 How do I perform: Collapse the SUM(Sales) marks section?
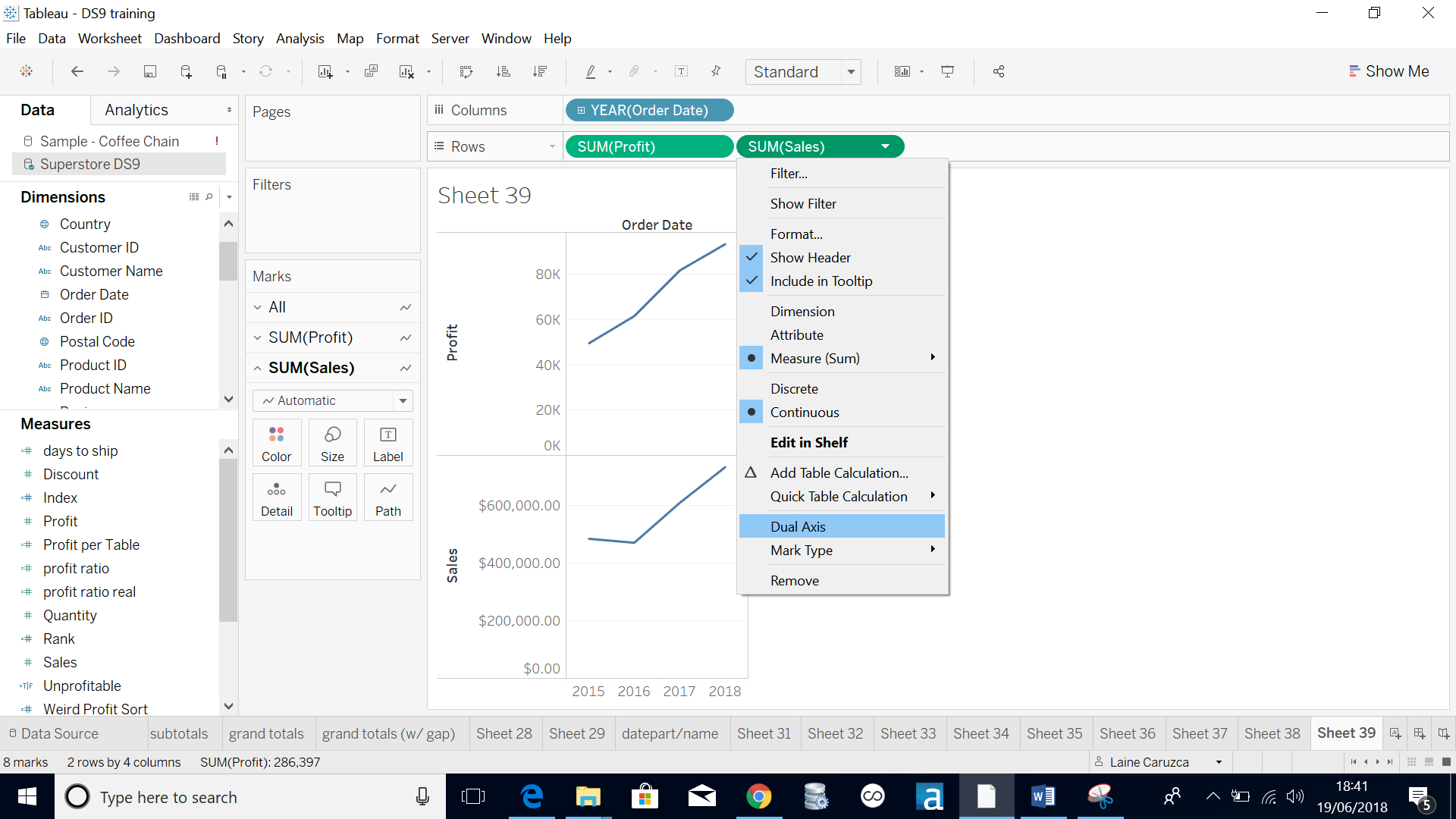coord(258,368)
